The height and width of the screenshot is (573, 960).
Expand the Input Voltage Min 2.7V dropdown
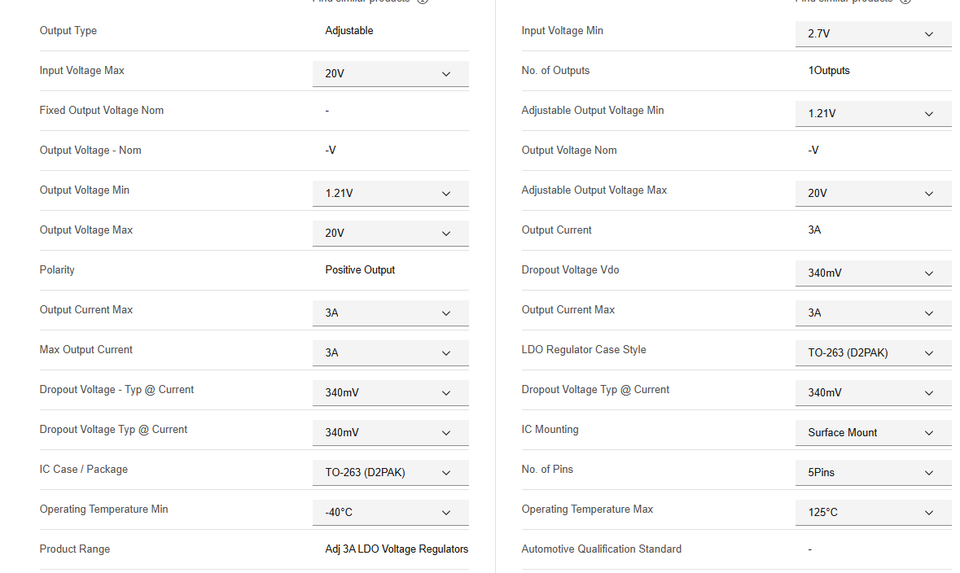872,33
